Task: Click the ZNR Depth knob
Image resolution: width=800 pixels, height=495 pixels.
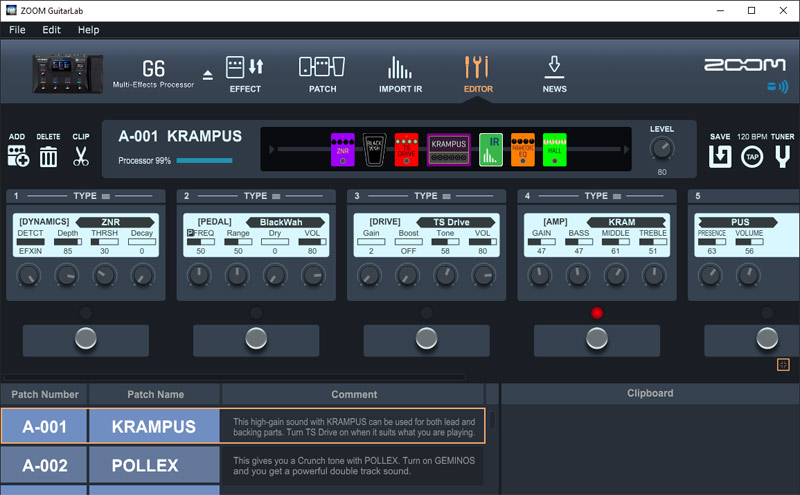Action: pyautogui.click(x=67, y=275)
